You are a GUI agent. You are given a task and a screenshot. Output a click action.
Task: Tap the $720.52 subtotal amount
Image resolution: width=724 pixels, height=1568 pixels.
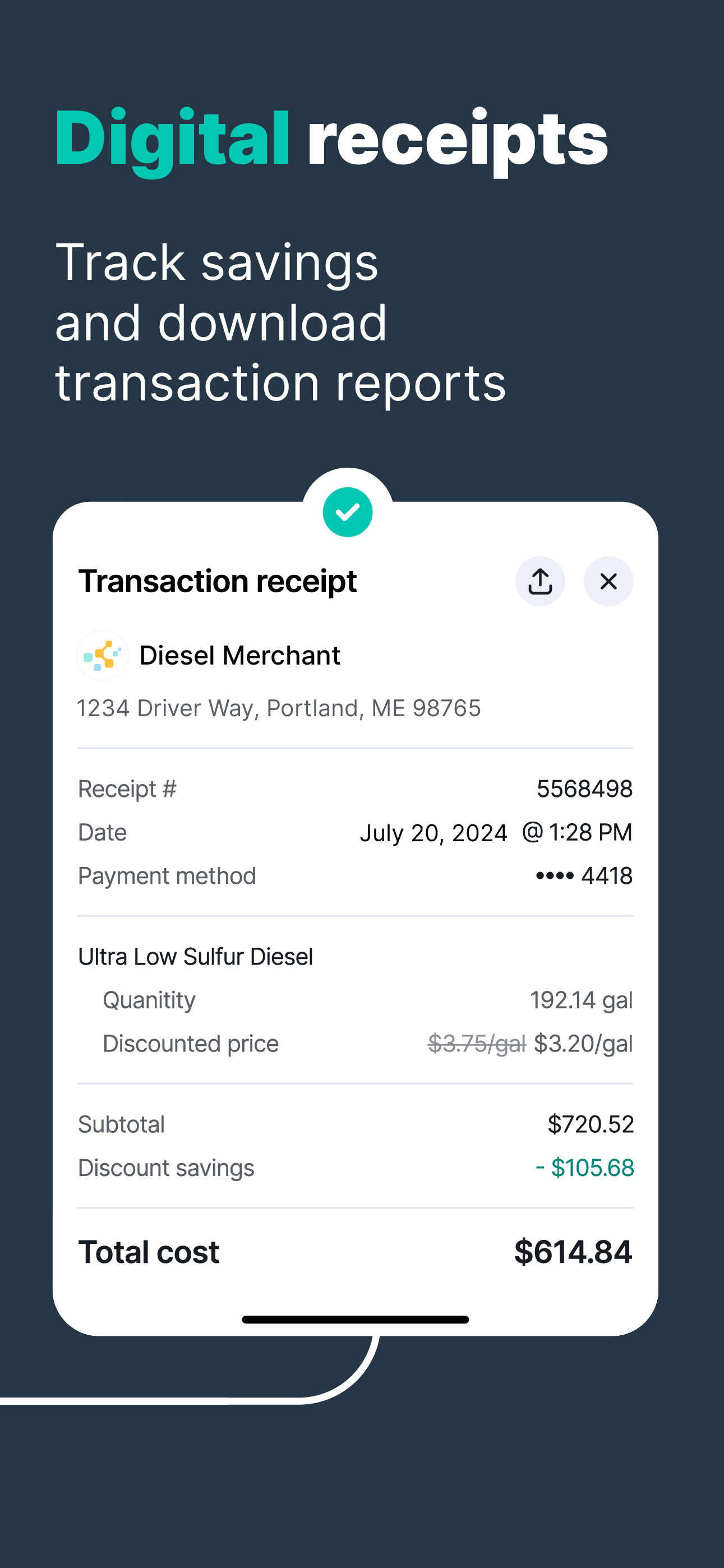590,1124
